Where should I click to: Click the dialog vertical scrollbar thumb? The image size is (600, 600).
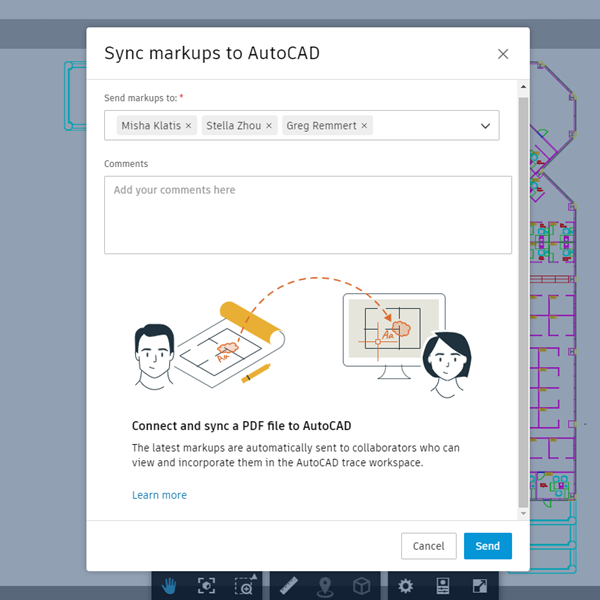[x=523, y=302]
